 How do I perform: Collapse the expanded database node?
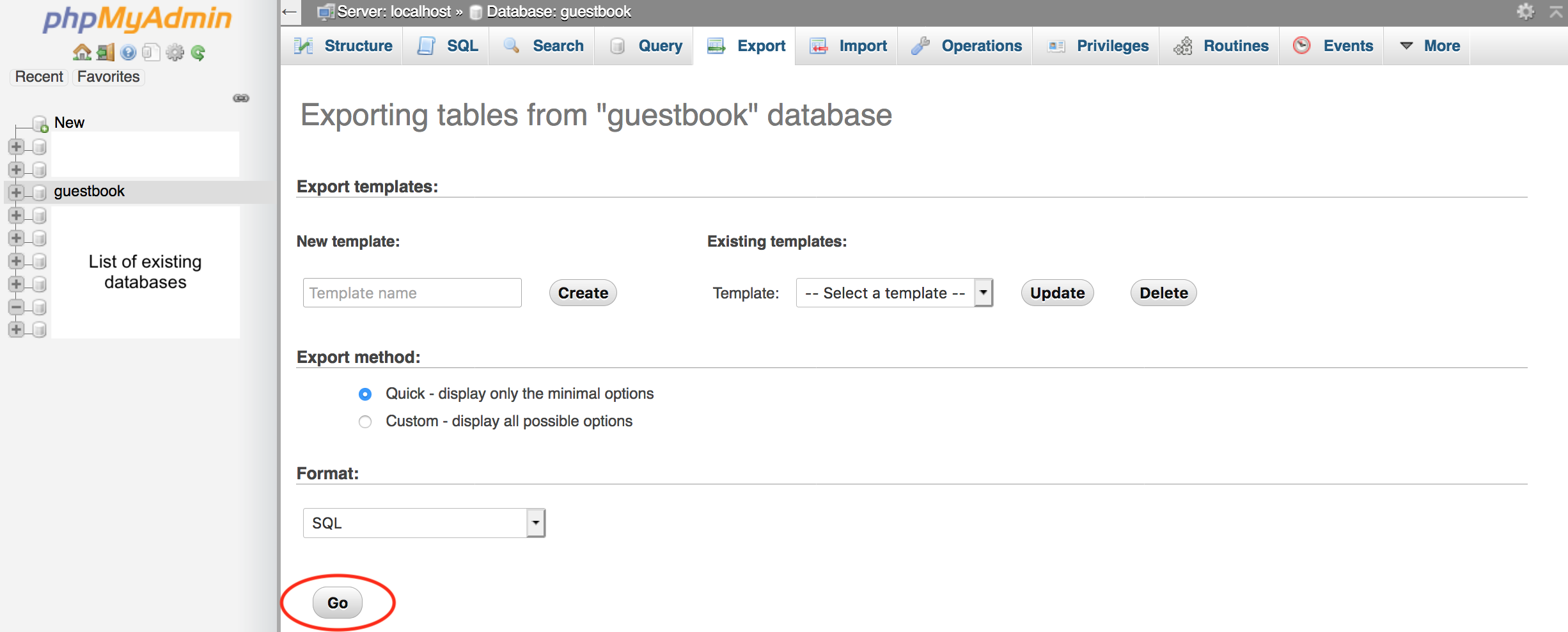pos(16,307)
